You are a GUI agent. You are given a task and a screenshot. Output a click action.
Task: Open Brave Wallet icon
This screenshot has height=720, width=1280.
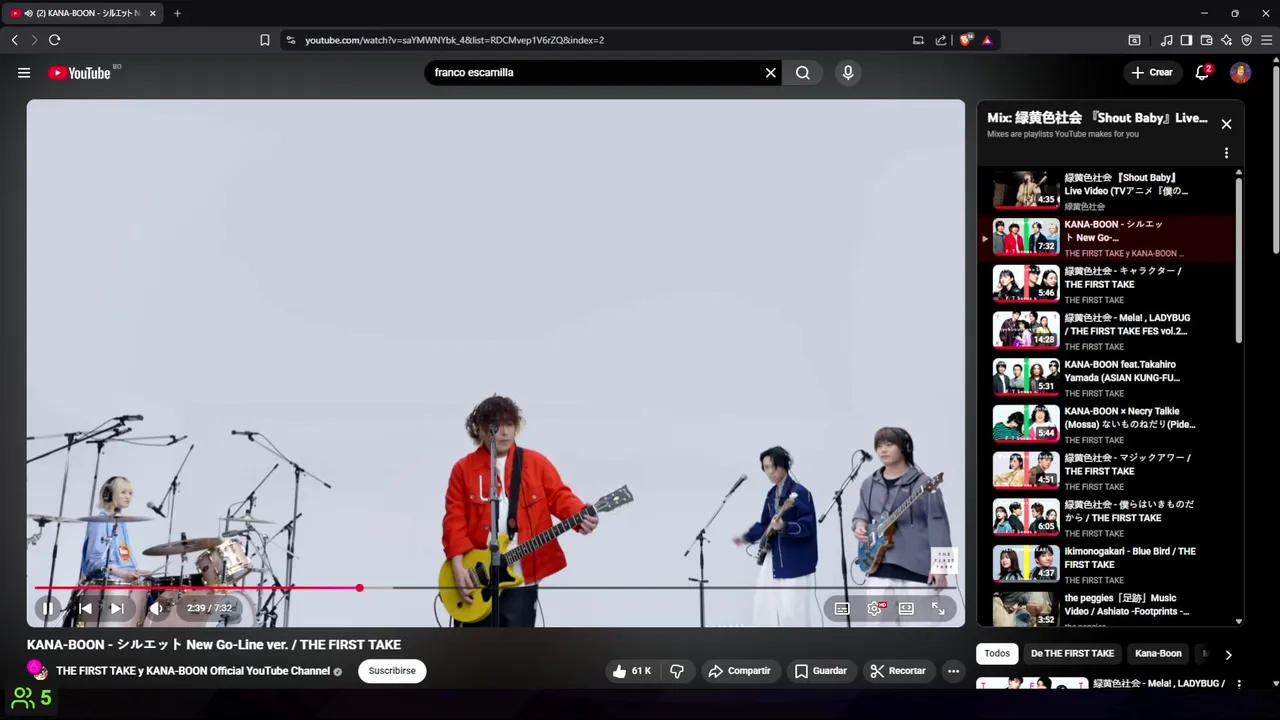pyautogui.click(x=1206, y=40)
